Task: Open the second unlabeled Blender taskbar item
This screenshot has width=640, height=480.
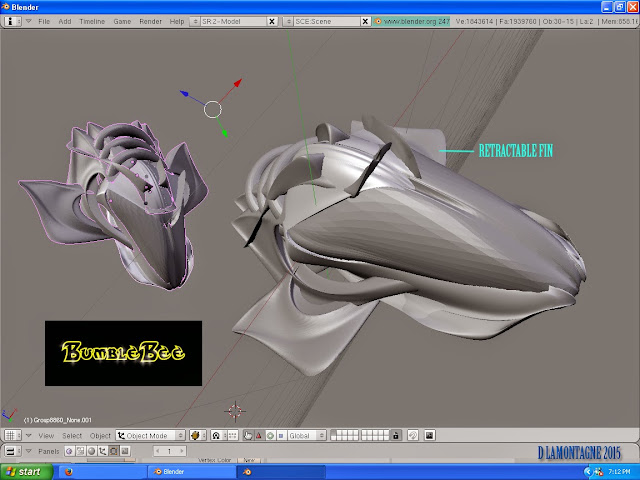Action: [282, 472]
